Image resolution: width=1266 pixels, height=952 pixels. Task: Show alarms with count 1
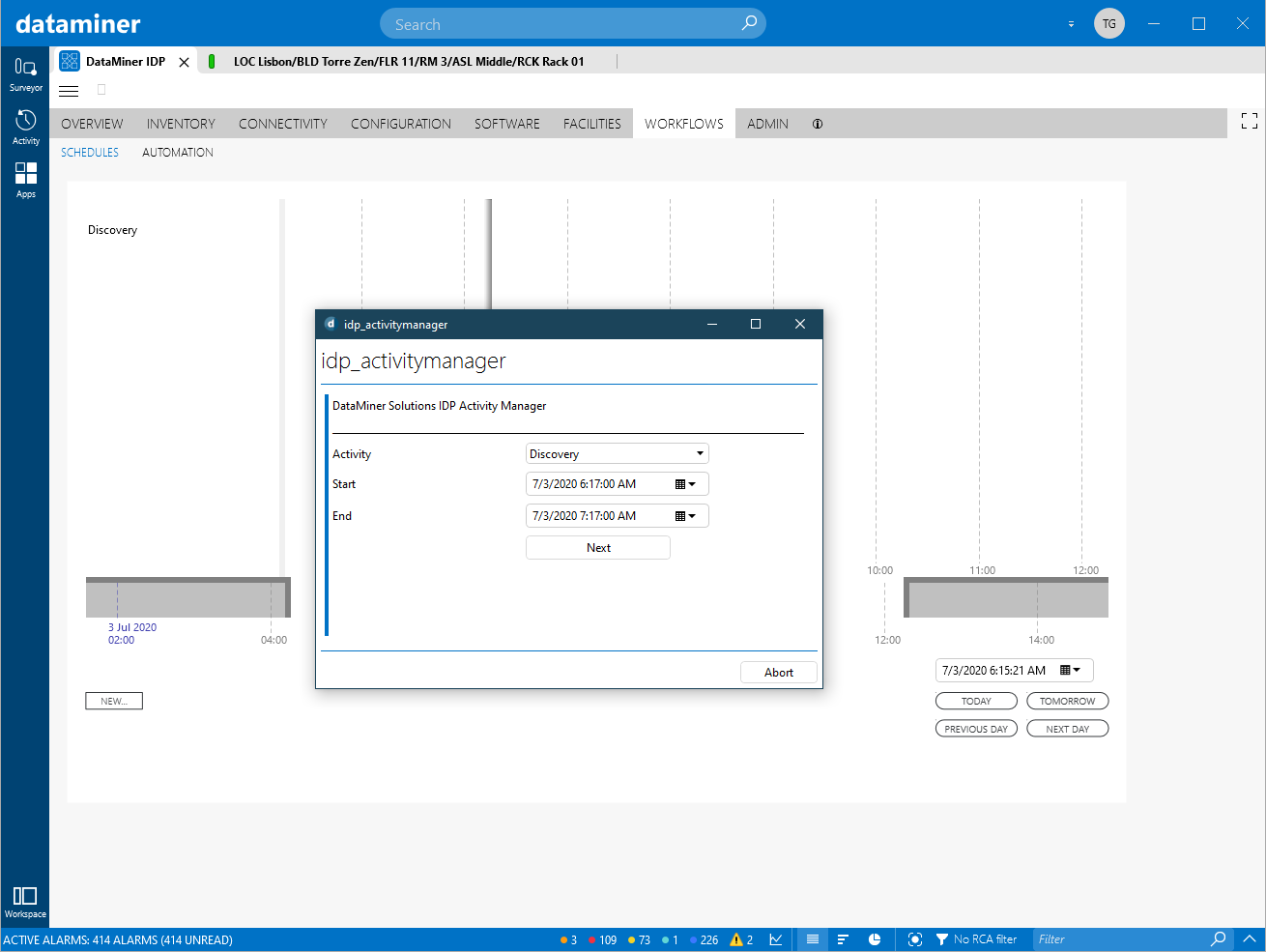pyautogui.click(x=670, y=939)
